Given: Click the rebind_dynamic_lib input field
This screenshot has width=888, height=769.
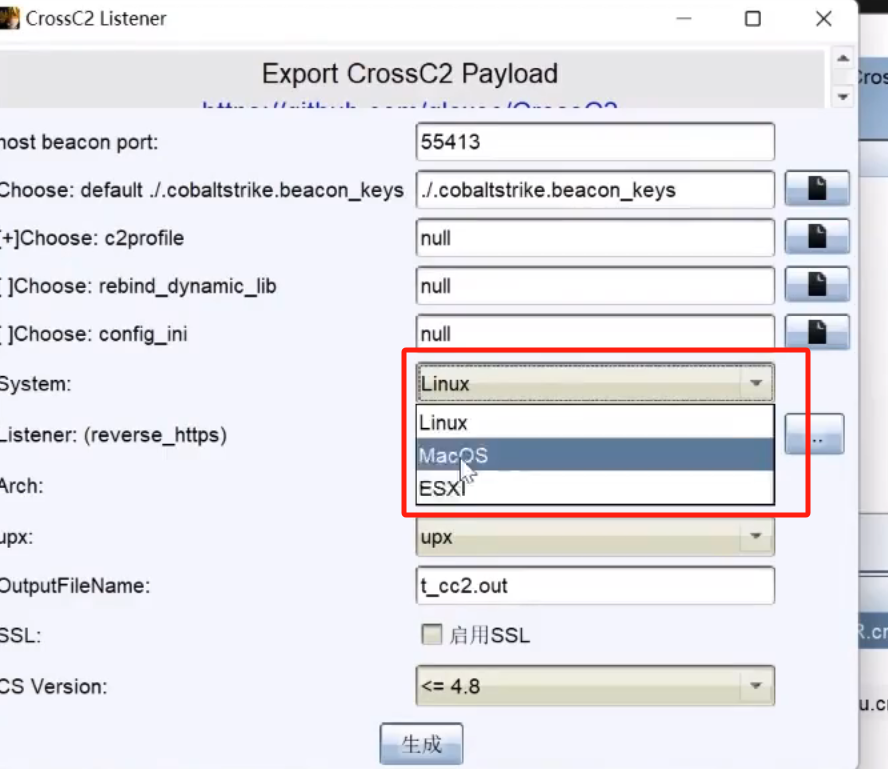Looking at the screenshot, I should (595, 286).
